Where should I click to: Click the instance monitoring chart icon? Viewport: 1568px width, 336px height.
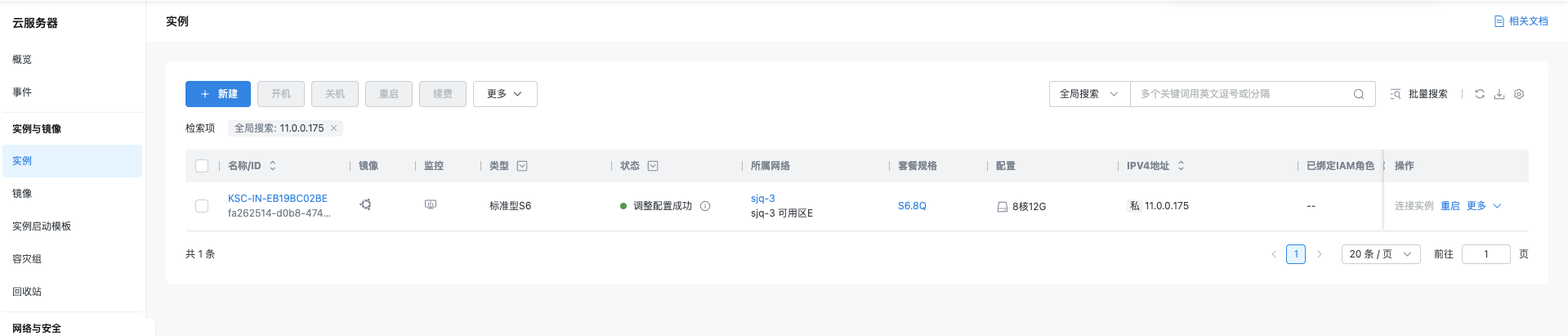coord(431,204)
